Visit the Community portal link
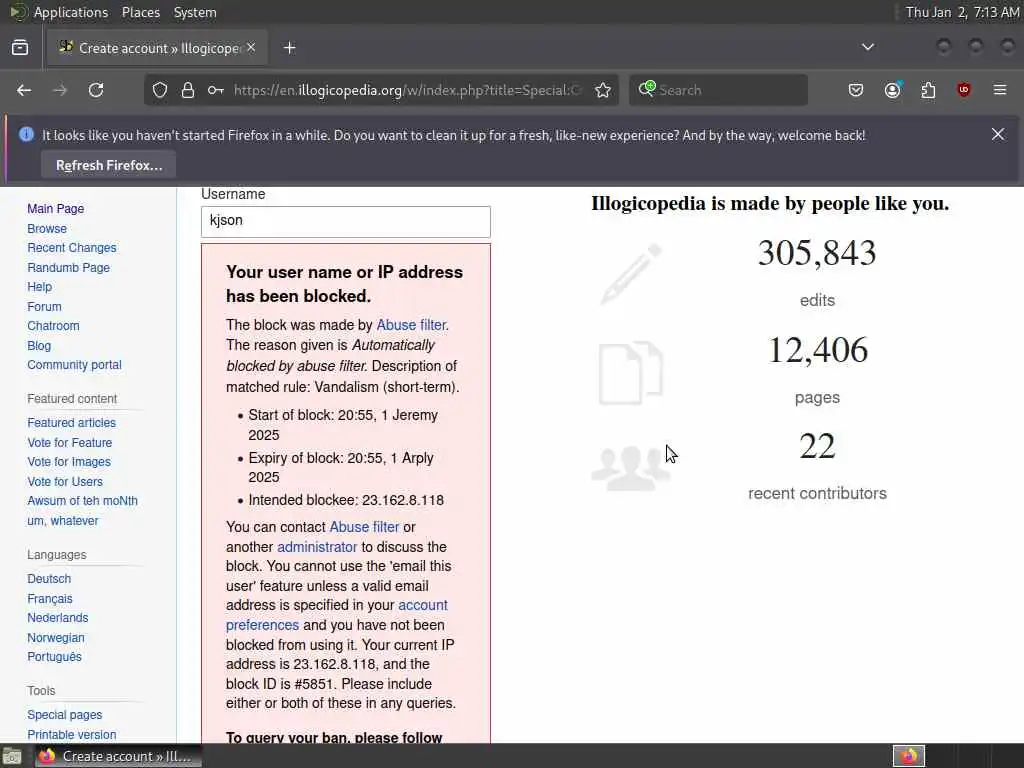The height and width of the screenshot is (768, 1024). (x=74, y=364)
